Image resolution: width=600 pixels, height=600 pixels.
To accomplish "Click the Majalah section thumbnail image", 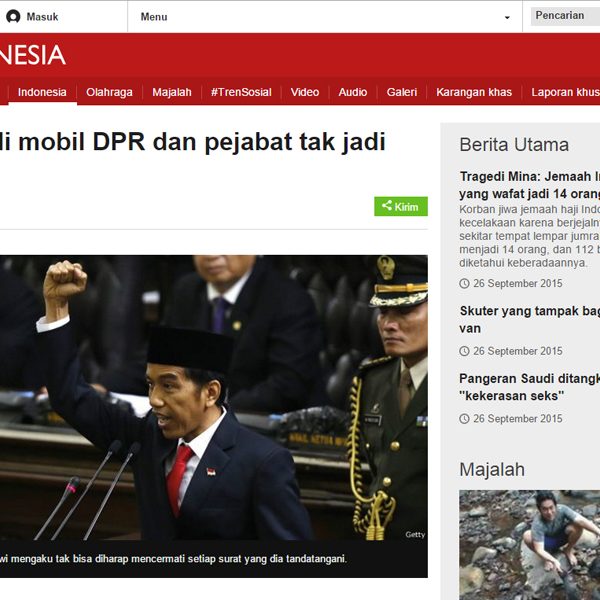I will tap(529, 544).
